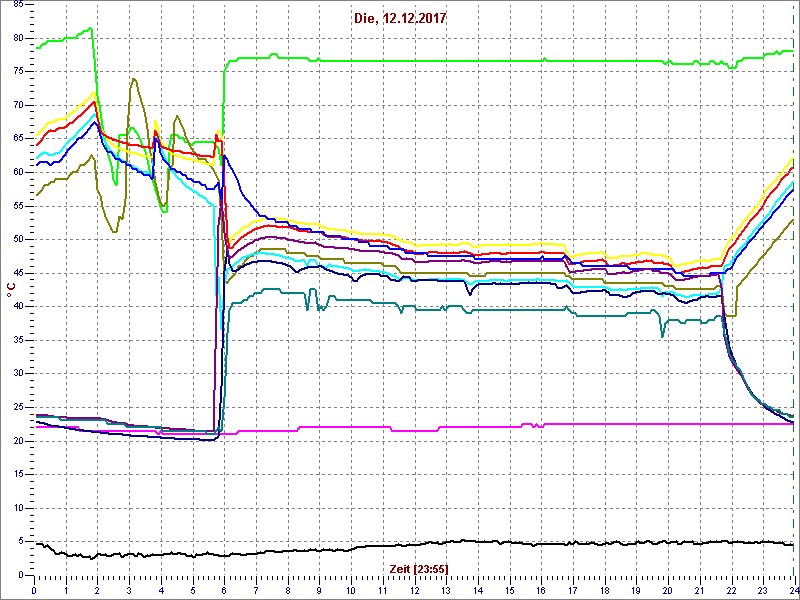This screenshot has height=600, width=800.
Task: Click hour 9 on the time axis
Action: click(x=319, y=589)
